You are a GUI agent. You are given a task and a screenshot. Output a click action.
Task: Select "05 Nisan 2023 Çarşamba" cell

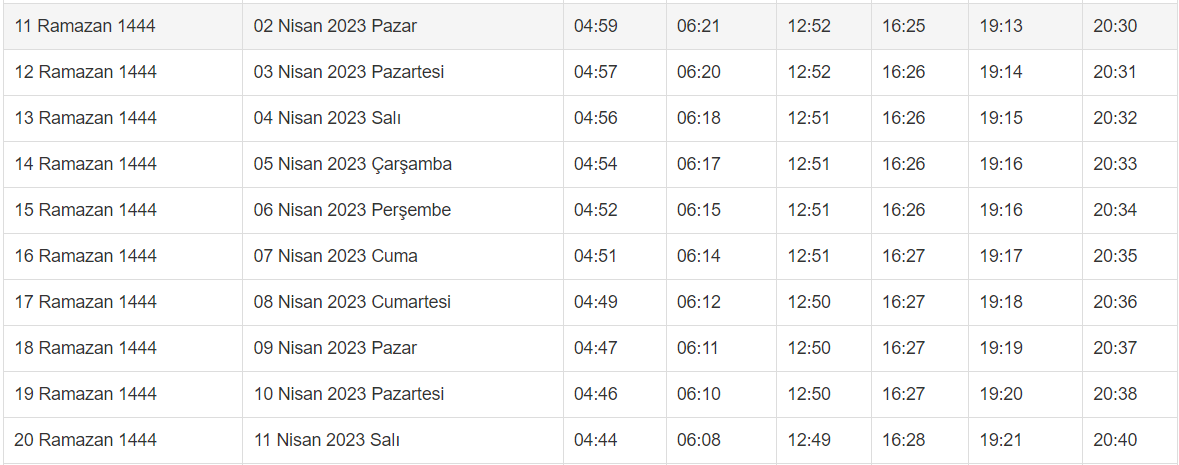click(353, 164)
